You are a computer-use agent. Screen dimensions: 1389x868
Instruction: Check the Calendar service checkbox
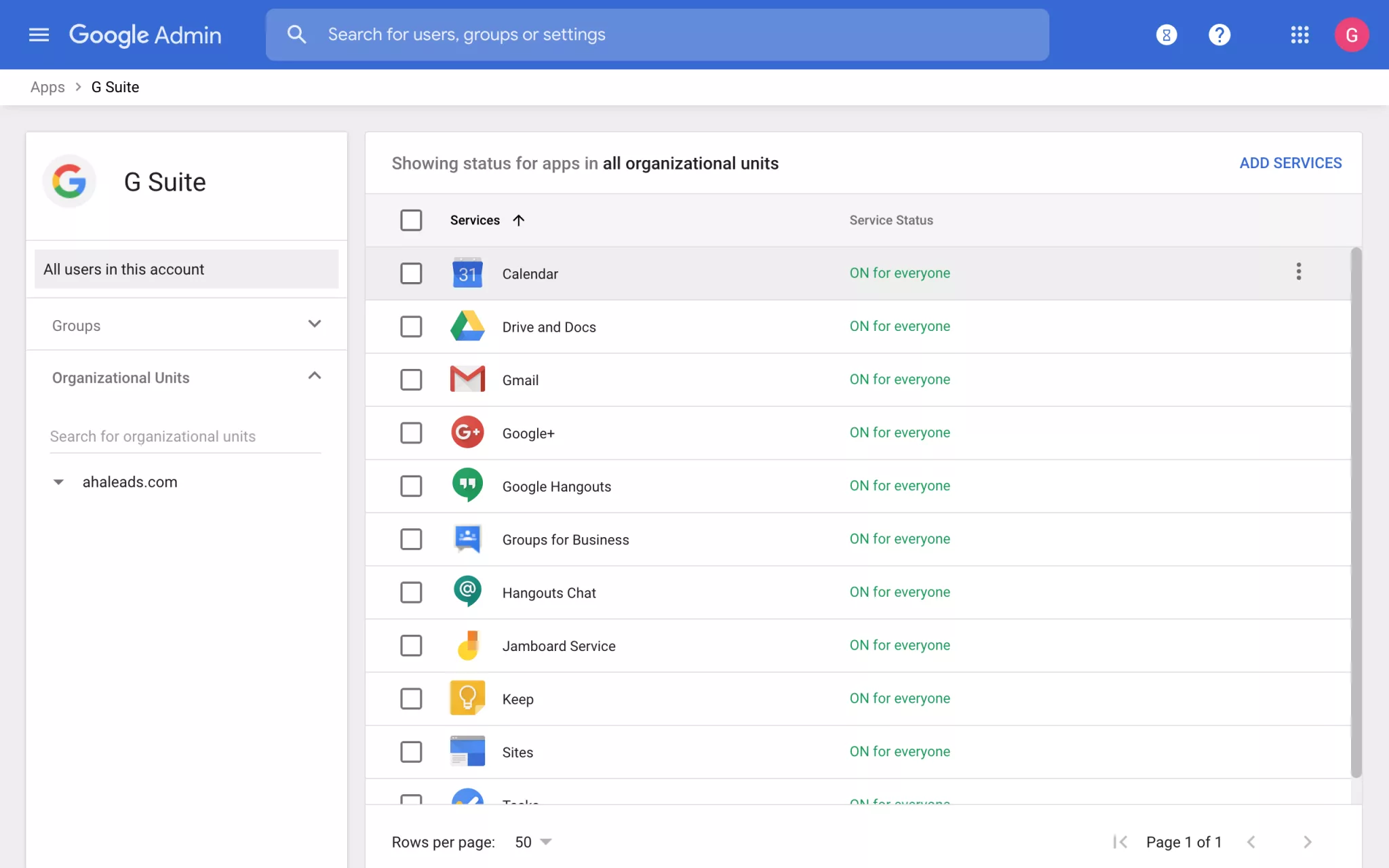click(x=411, y=273)
